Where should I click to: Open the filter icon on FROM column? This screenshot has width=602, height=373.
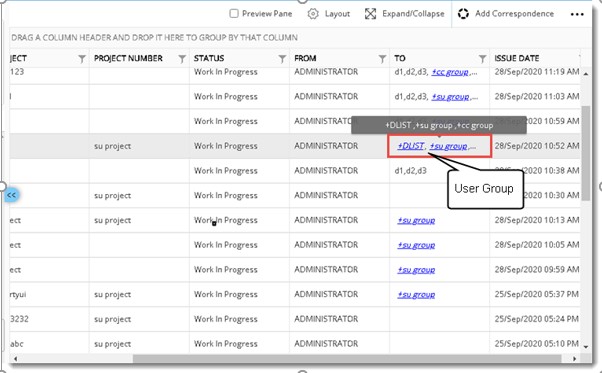[382, 59]
